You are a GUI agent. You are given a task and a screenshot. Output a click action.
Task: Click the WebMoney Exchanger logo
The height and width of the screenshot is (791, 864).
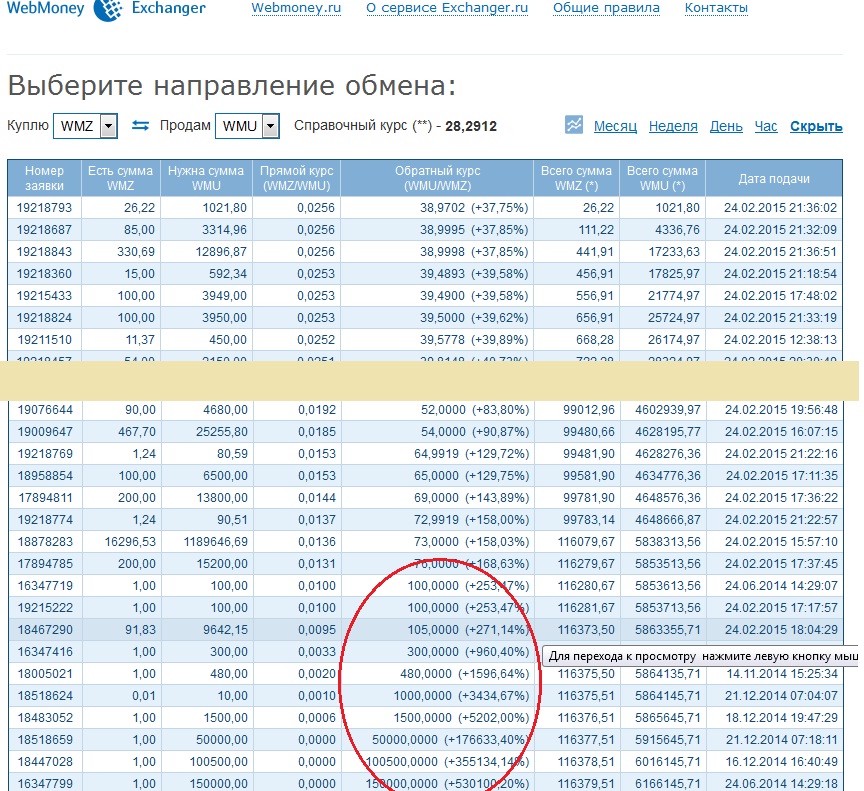(107, 9)
